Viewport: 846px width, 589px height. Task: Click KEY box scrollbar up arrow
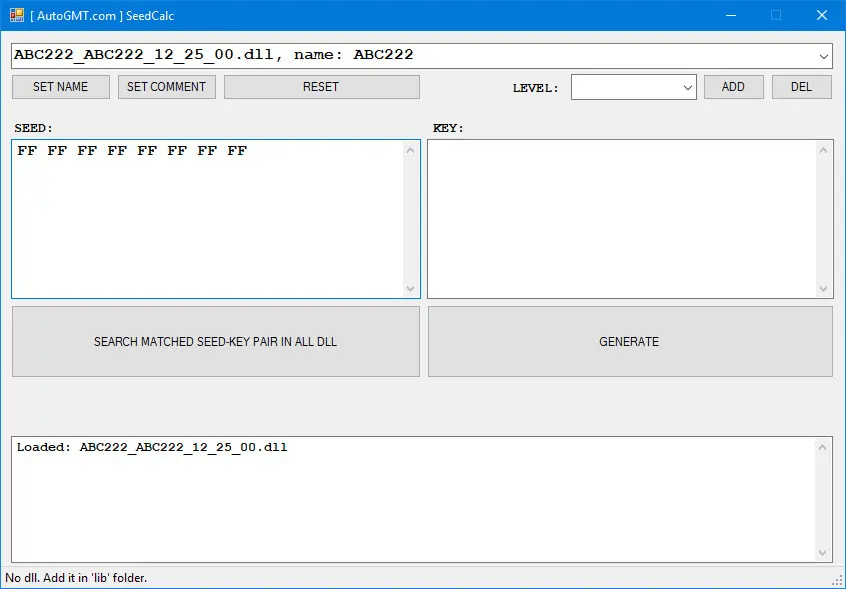point(824,150)
